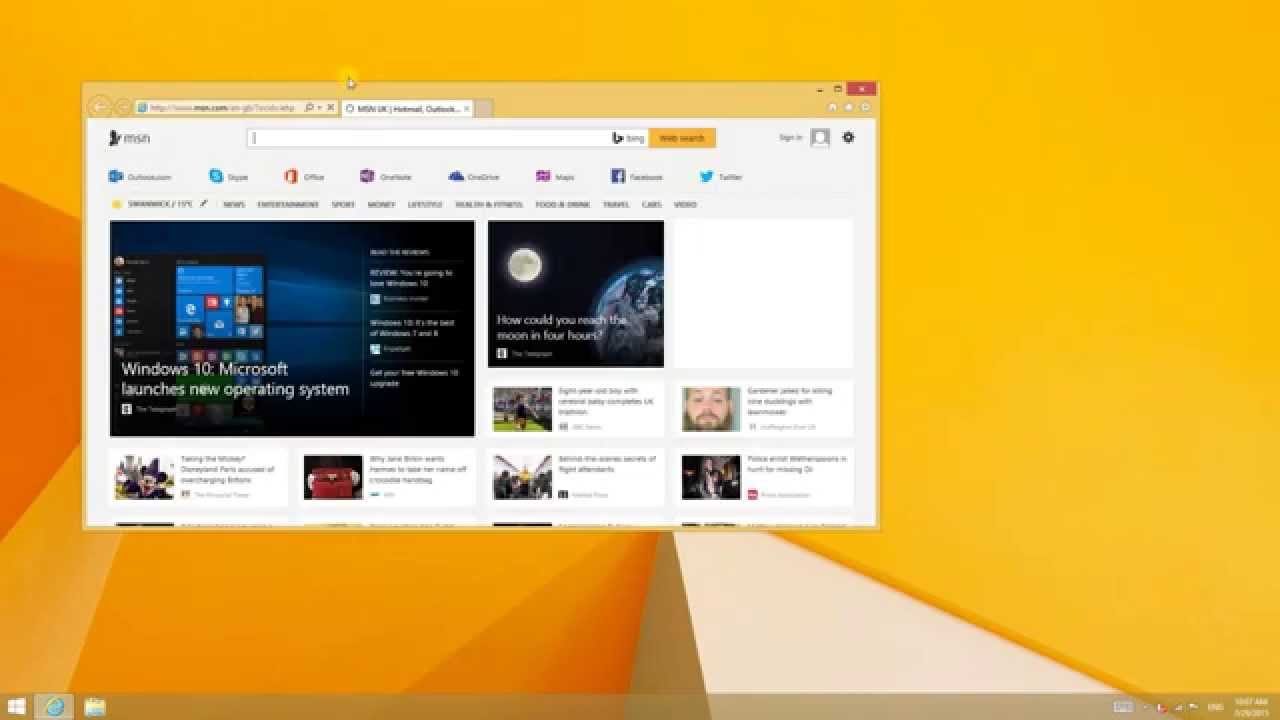The width and height of the screenshot is (1280, 720).
Task: Click the Sign in link
Action: (x=790, y=138)
